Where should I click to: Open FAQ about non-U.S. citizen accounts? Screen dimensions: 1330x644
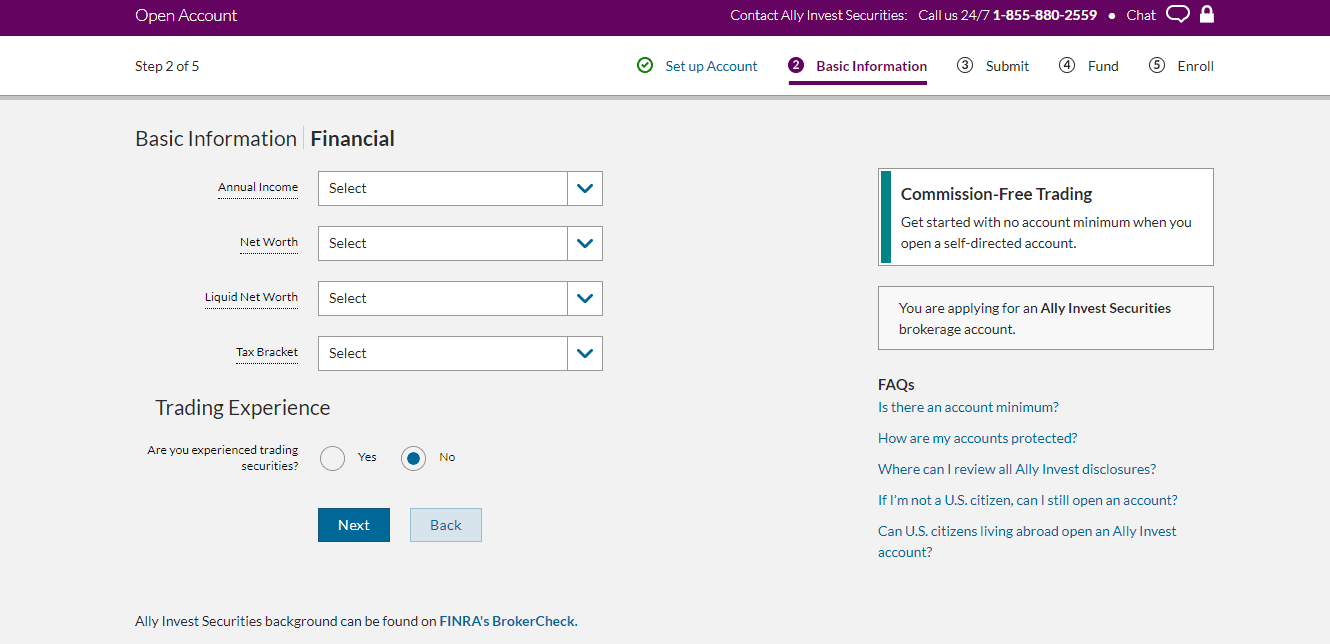[1028, 500]
